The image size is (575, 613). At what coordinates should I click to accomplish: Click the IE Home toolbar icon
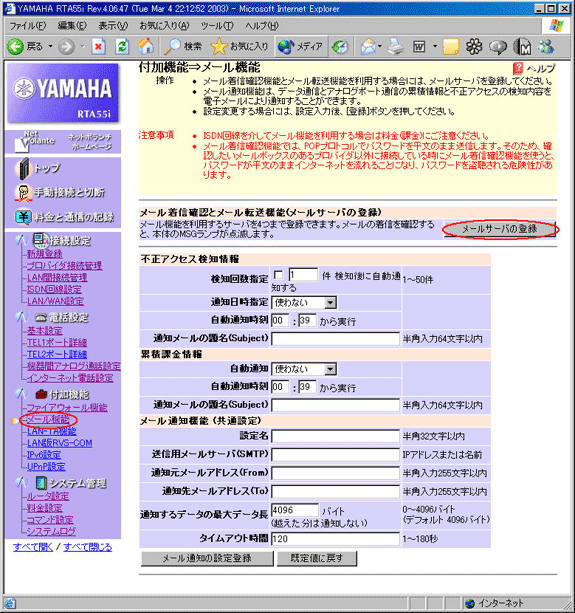[145, 47]
